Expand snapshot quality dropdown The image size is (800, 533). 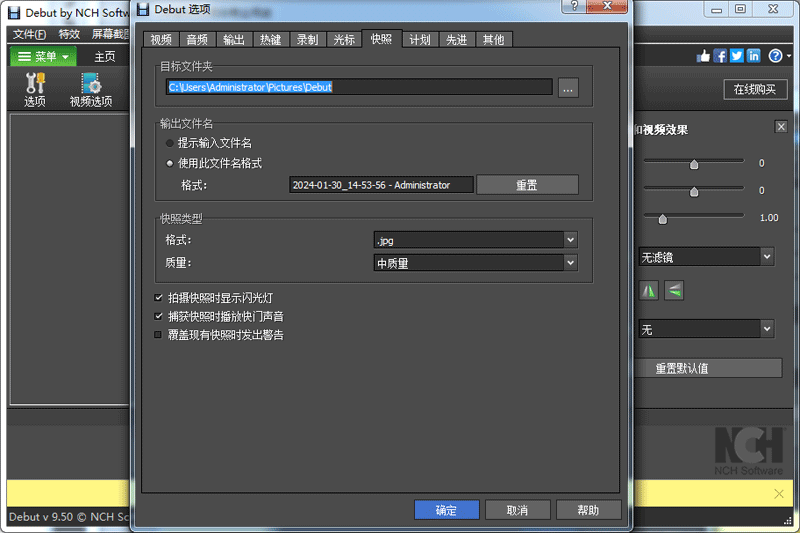(570, 263)
